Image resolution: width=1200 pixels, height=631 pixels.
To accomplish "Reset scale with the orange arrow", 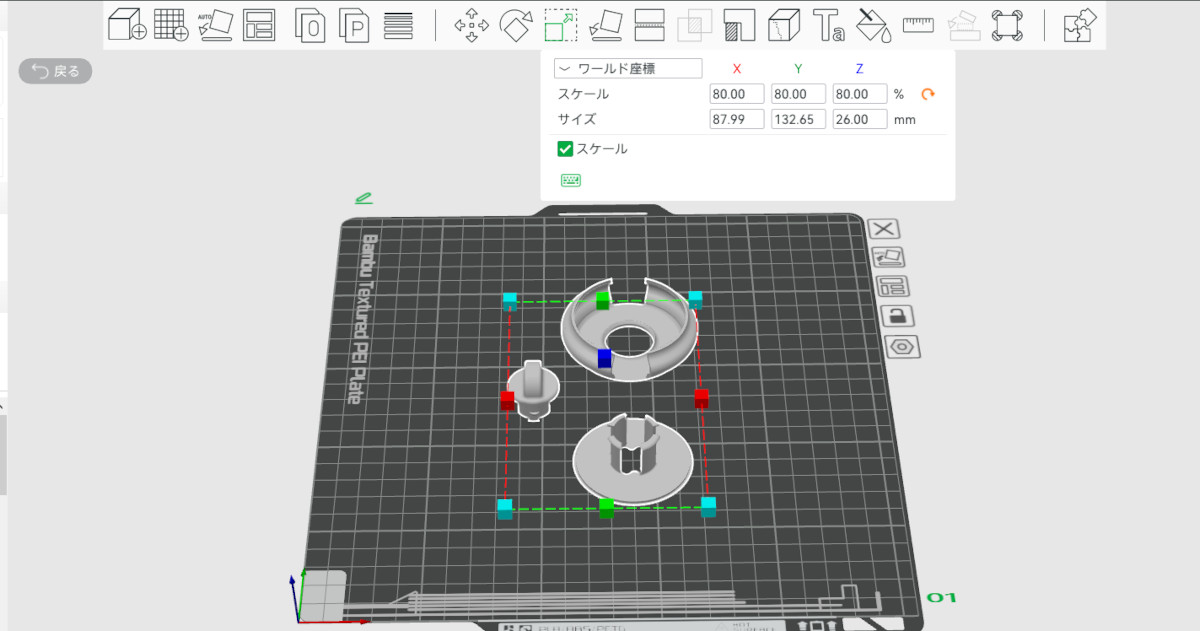I will 928,94.
